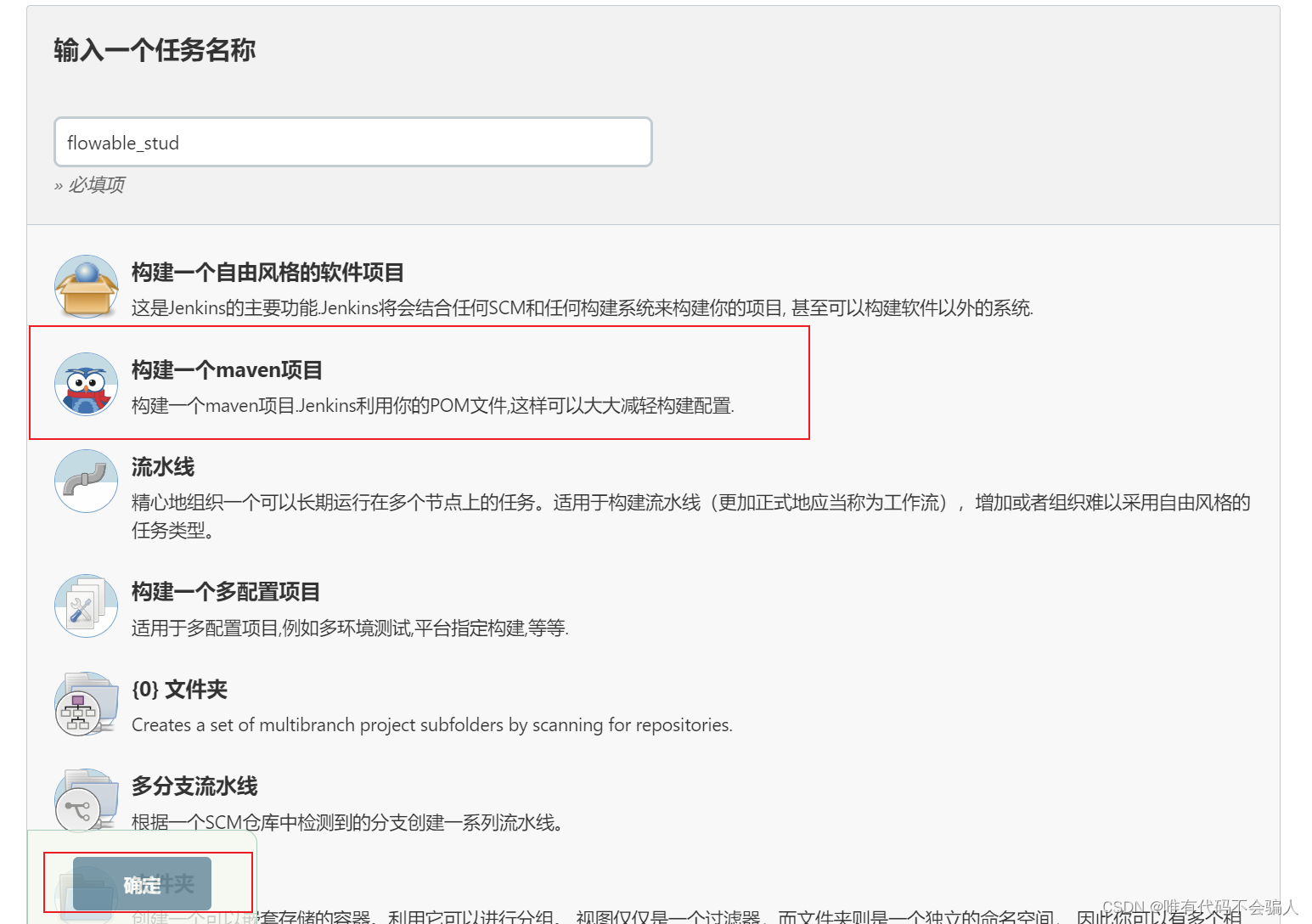Select the multibranch pipeline icon
Image resolution: width=1312 pixels, height=924 pixels.
point(86,801)
